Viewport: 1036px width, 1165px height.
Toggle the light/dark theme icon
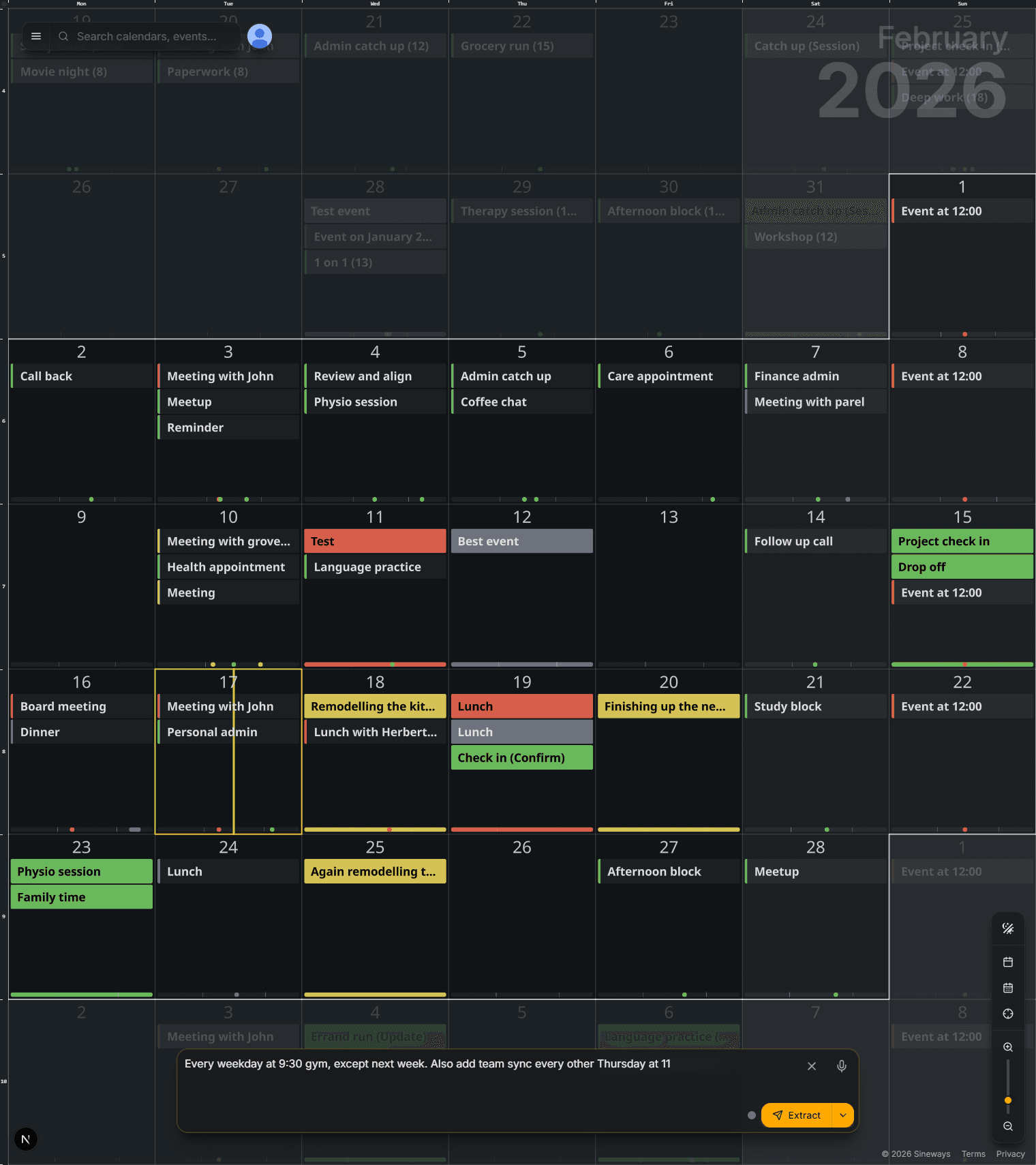(x=1007, y=928)
